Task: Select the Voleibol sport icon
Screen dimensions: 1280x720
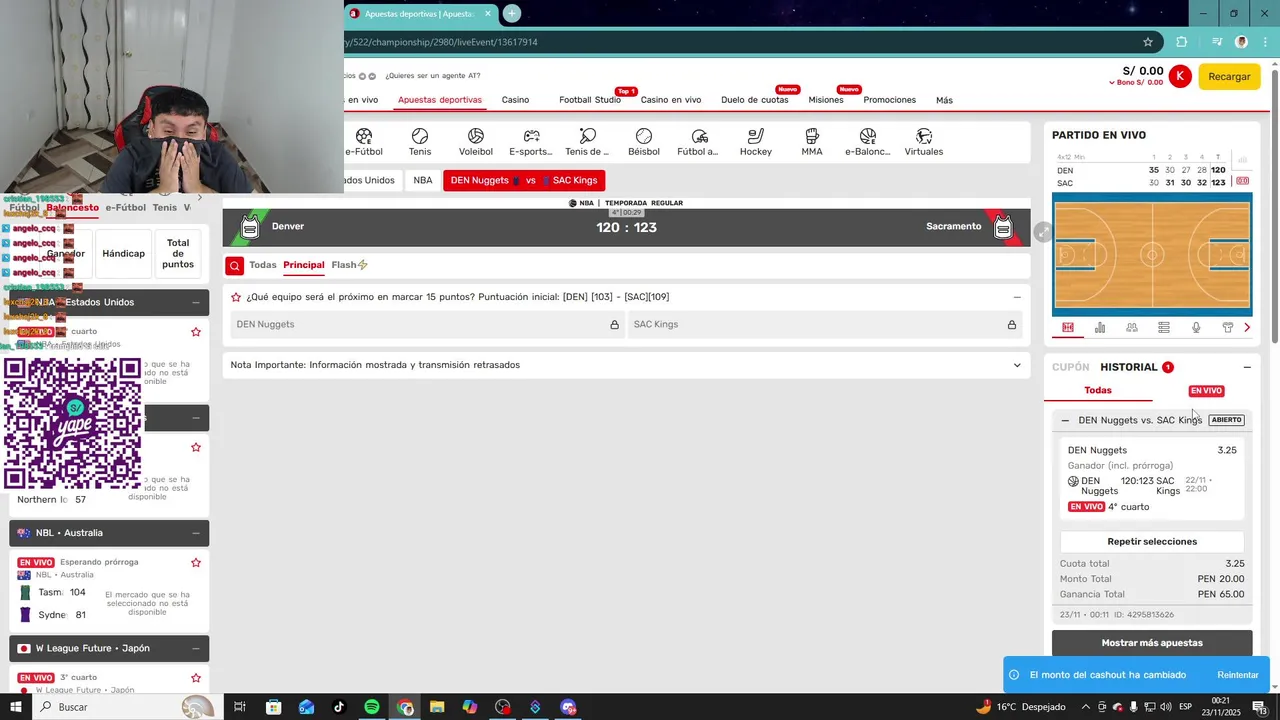Action: click(476, 136)
